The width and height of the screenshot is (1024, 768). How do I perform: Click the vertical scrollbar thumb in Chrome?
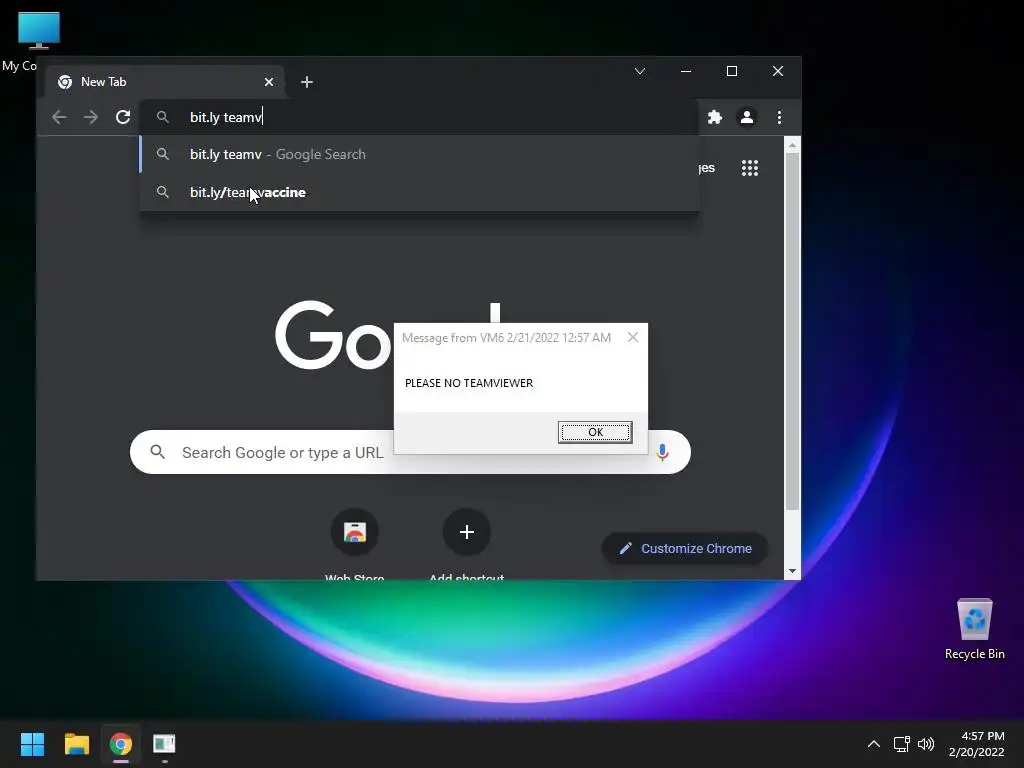792,332
